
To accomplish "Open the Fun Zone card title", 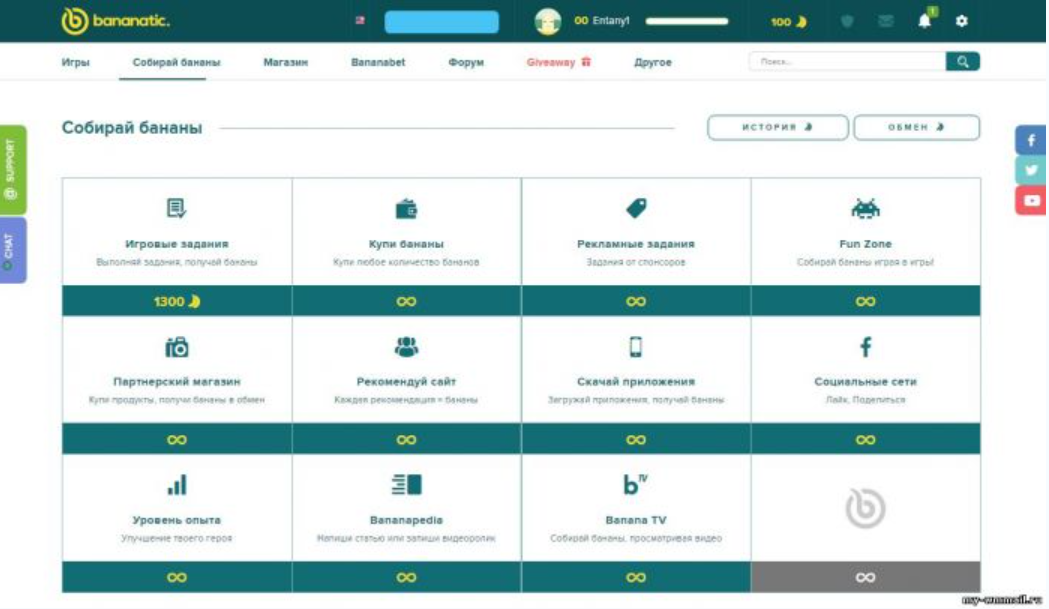I will 865,244.
